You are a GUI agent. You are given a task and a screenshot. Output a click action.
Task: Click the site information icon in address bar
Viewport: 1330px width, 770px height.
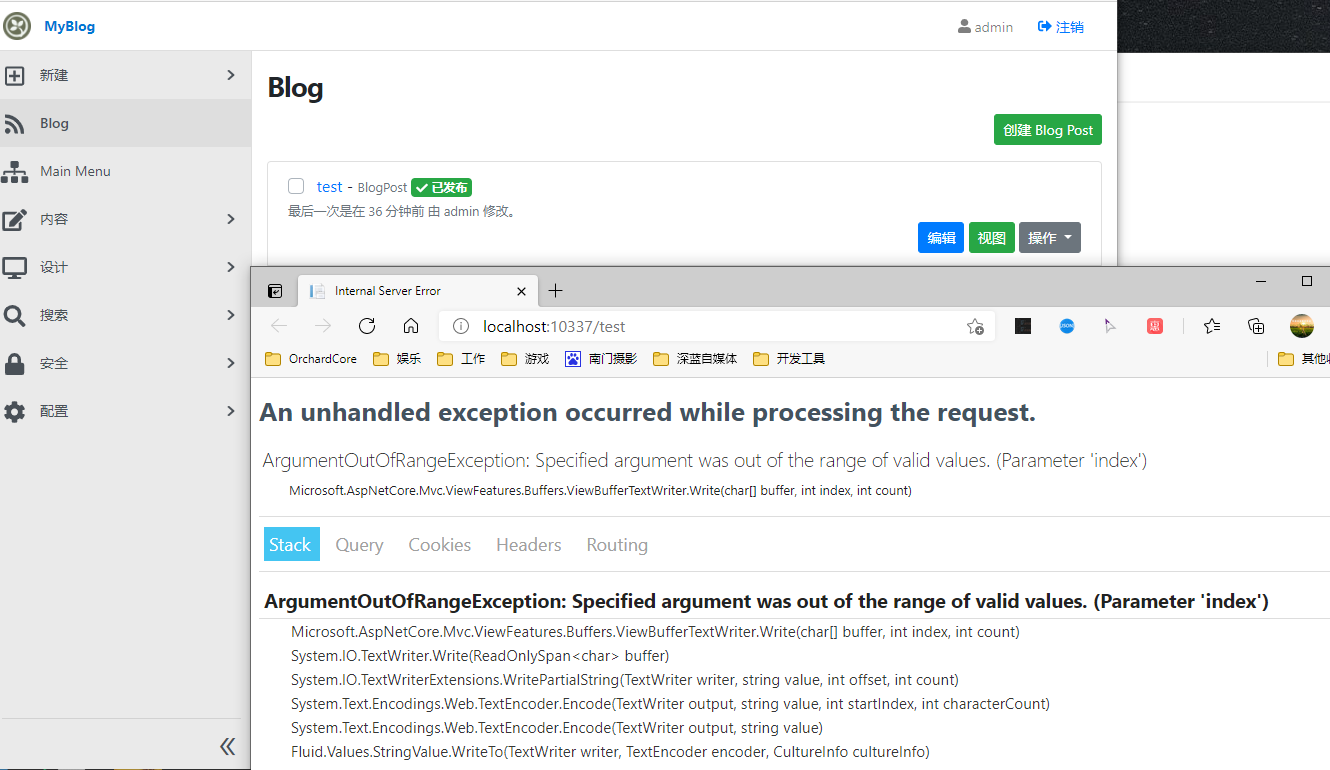click(461, 326)
